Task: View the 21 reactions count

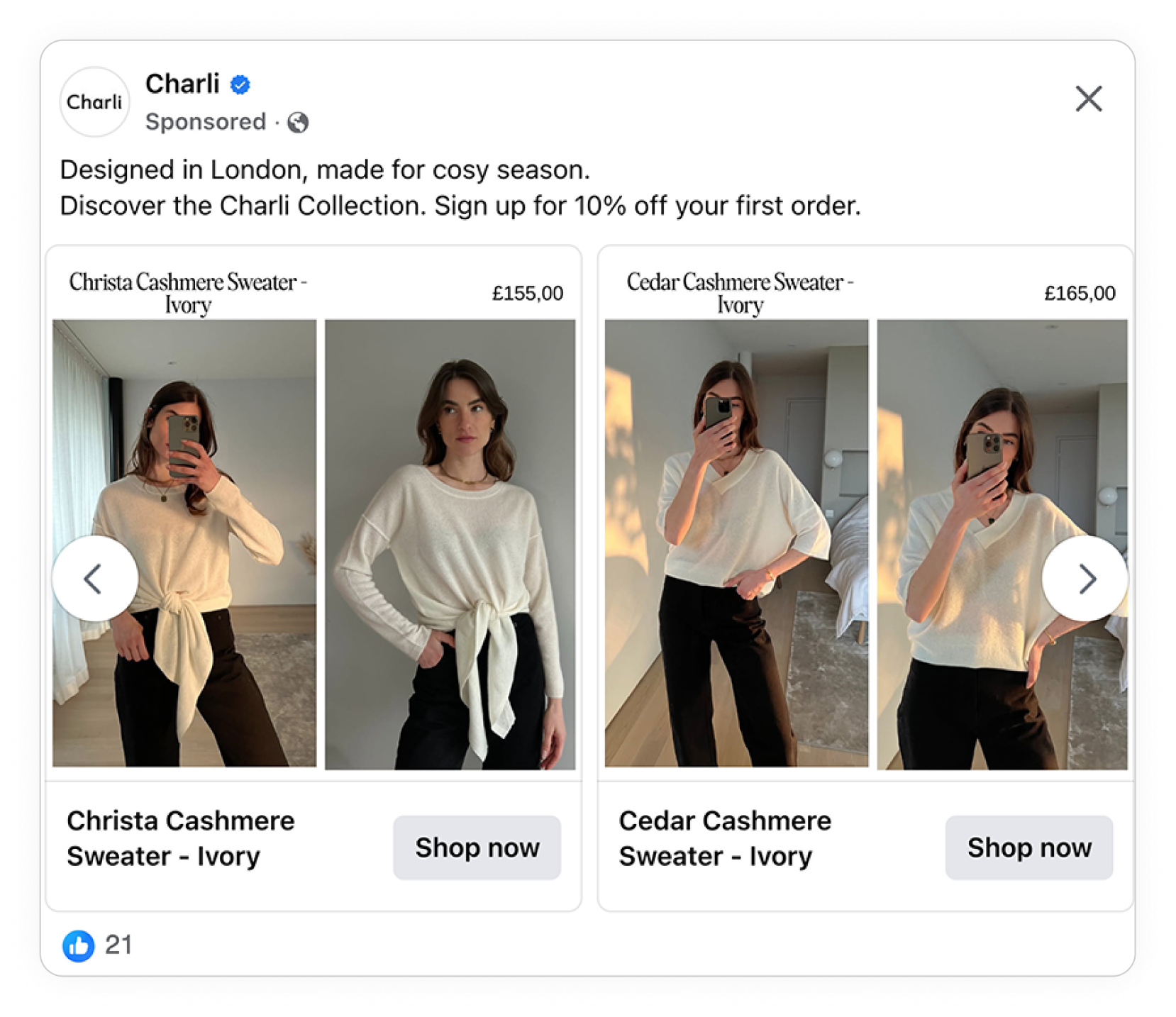Action: (x=118, y=945)
